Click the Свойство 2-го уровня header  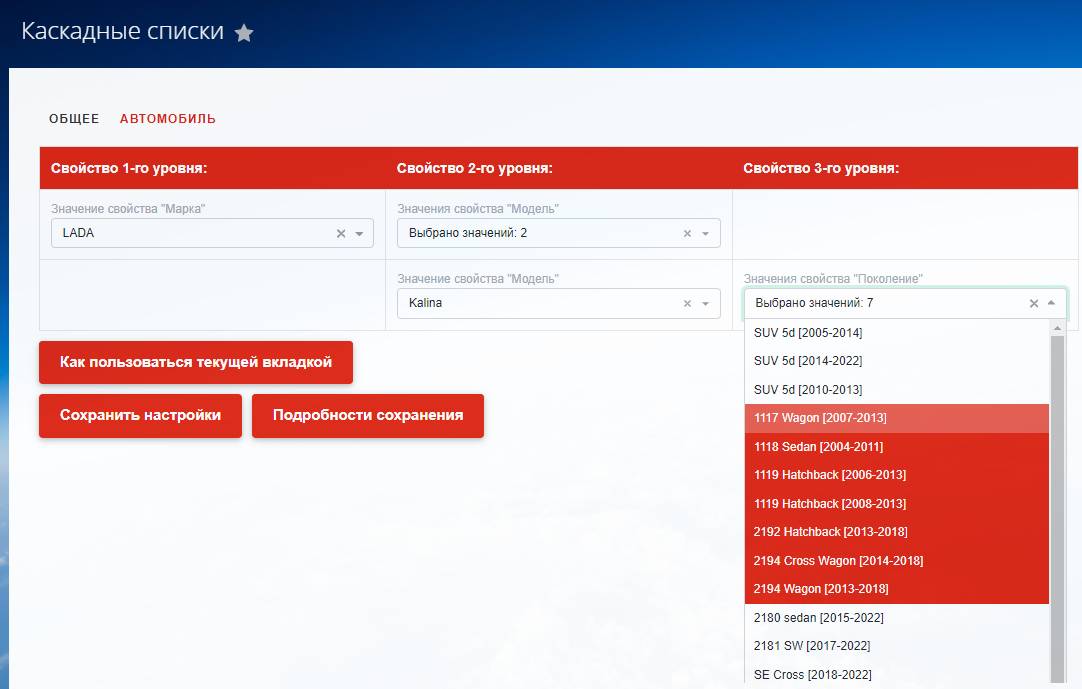(x=475, y=168)
